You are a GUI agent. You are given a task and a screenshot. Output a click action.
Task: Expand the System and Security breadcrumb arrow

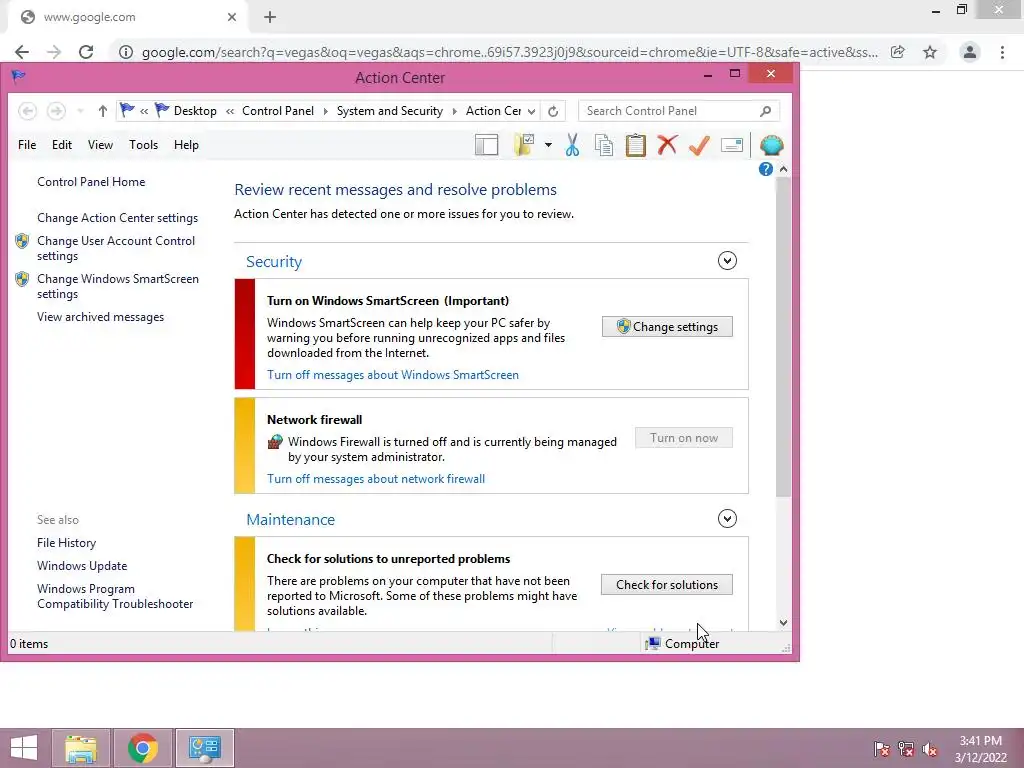[455, 111]
